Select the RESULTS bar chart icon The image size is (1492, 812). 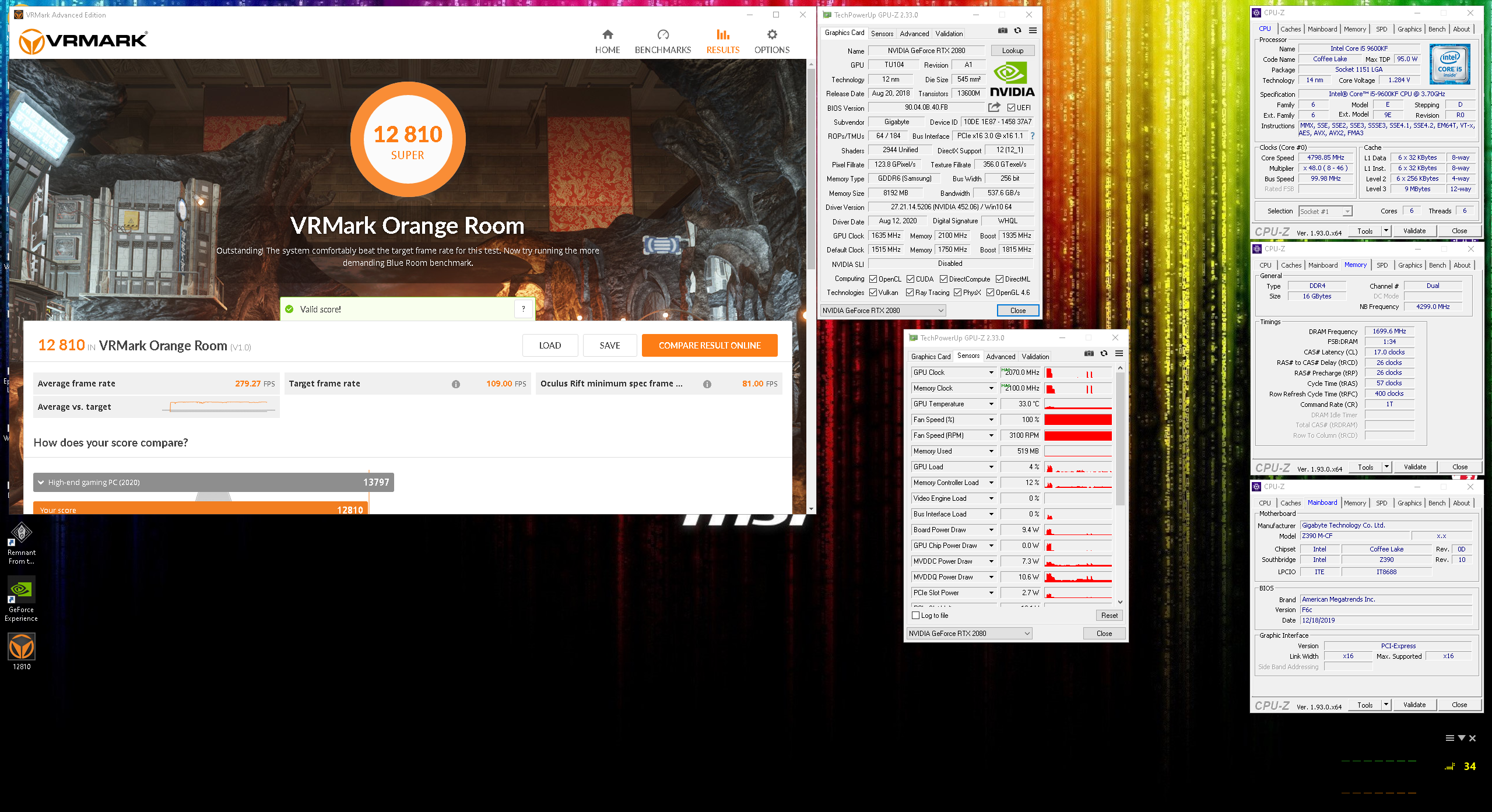(723, 34)
